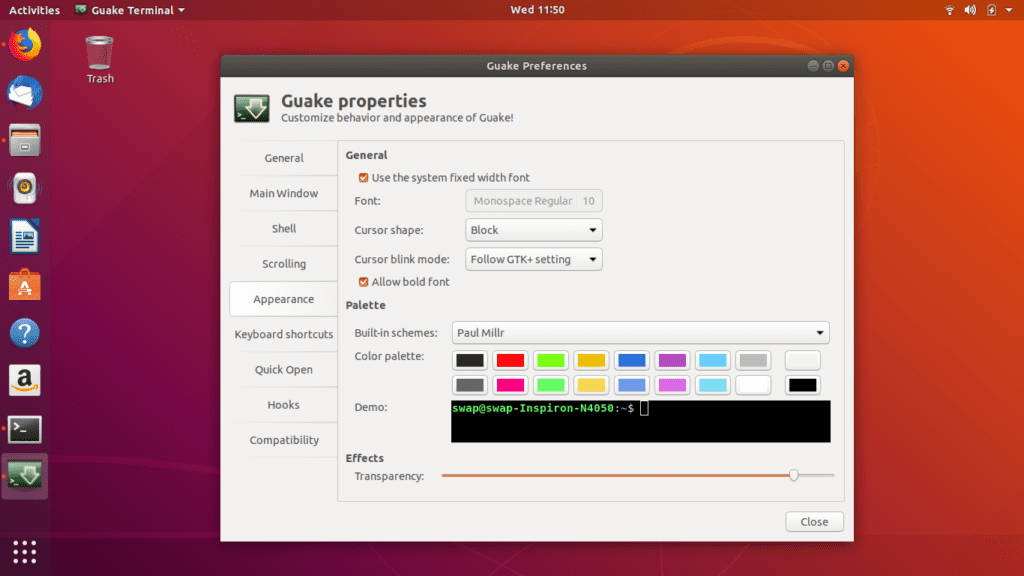Viewport: 1024px width, 576px height.
Task: Open the Cursor blink mode dropdown
Action: tap(533, 259)
